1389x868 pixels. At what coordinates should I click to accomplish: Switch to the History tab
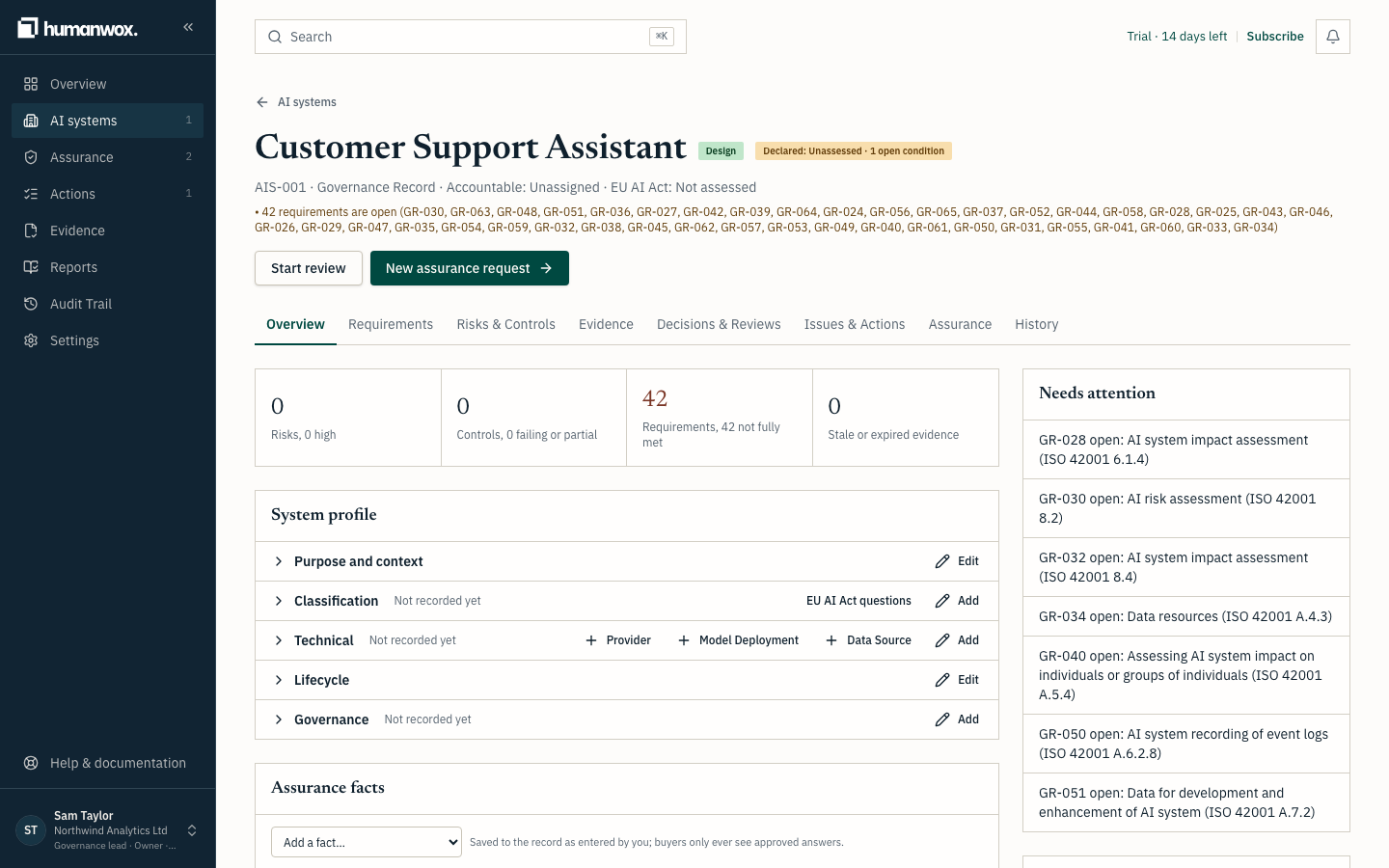pos(1037,325)
